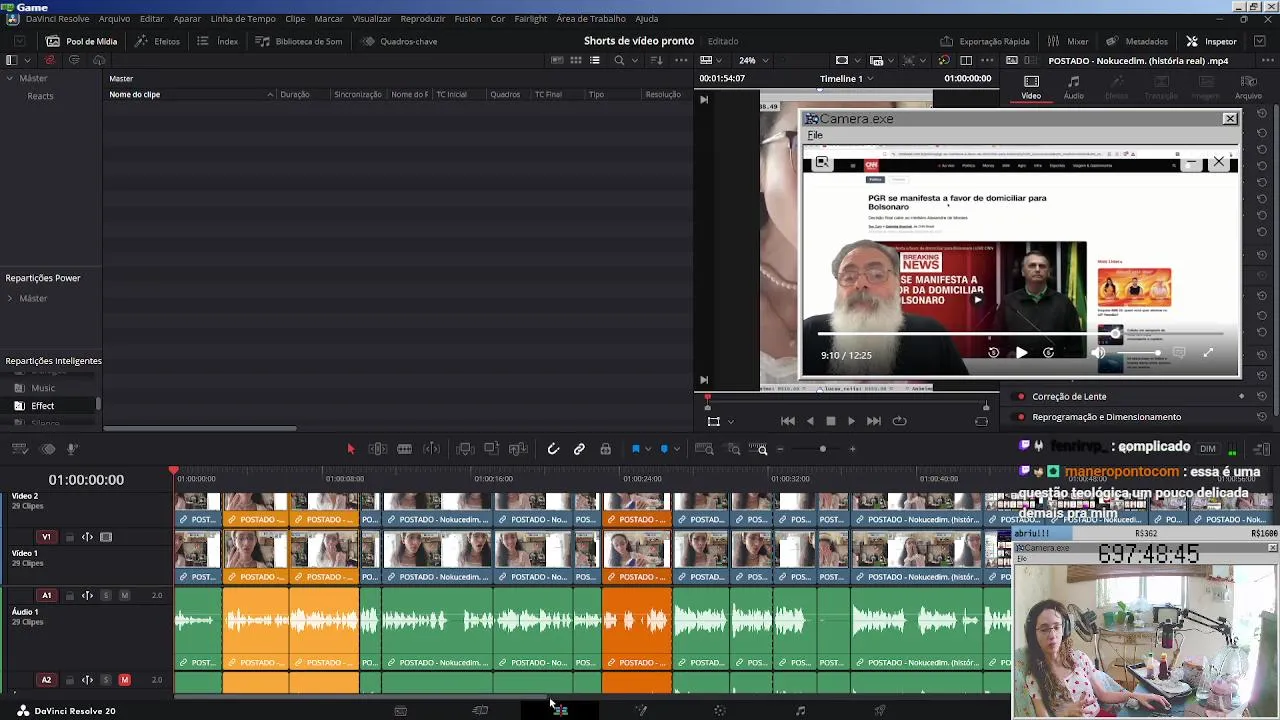
Task: Solo audio track A1
Action: (x=106, y=595)
